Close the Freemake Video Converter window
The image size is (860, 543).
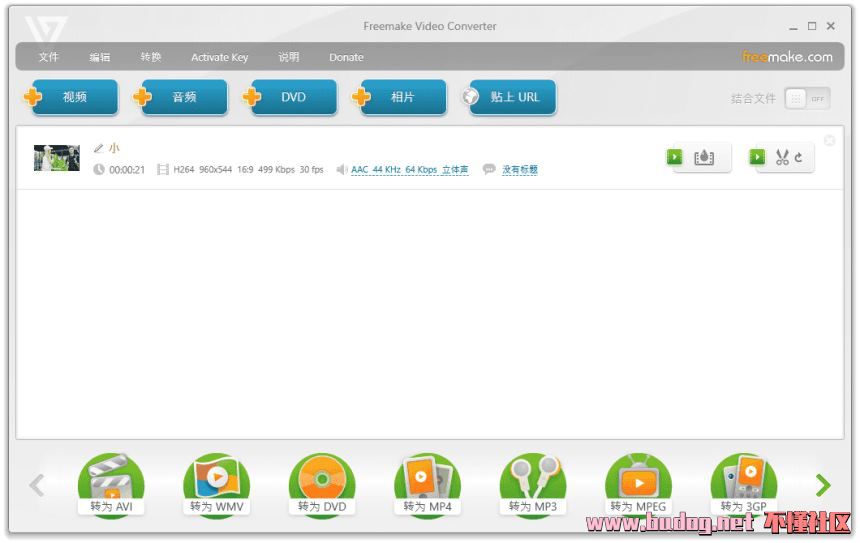[830, 26]
